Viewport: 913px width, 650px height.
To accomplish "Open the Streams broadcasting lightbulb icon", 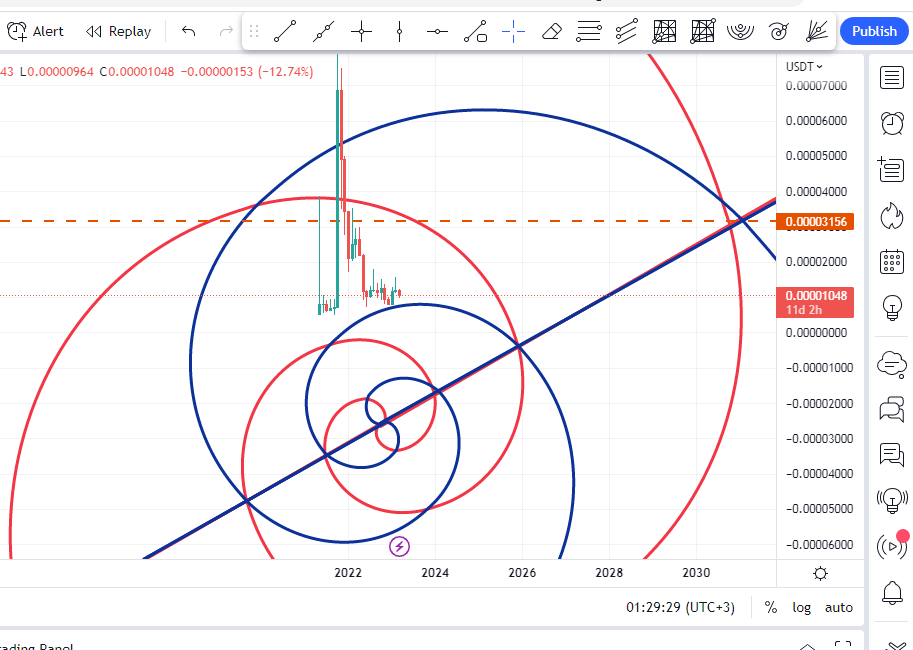I will coord(891,500).
